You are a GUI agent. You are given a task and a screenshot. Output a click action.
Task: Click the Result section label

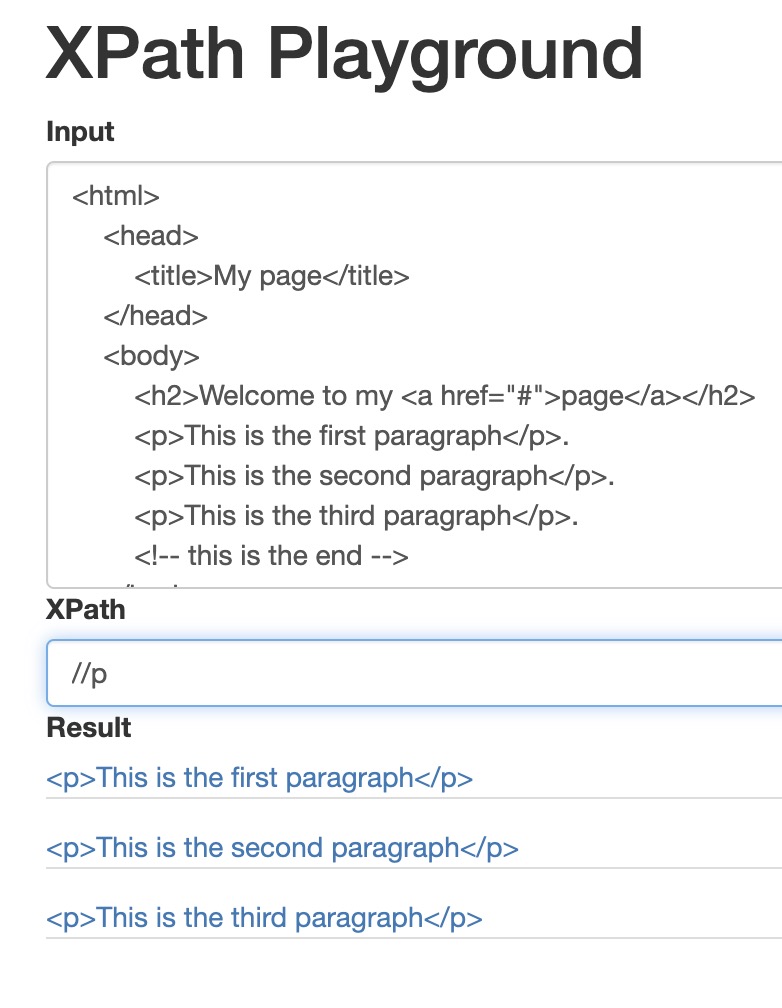coord(89,728)
